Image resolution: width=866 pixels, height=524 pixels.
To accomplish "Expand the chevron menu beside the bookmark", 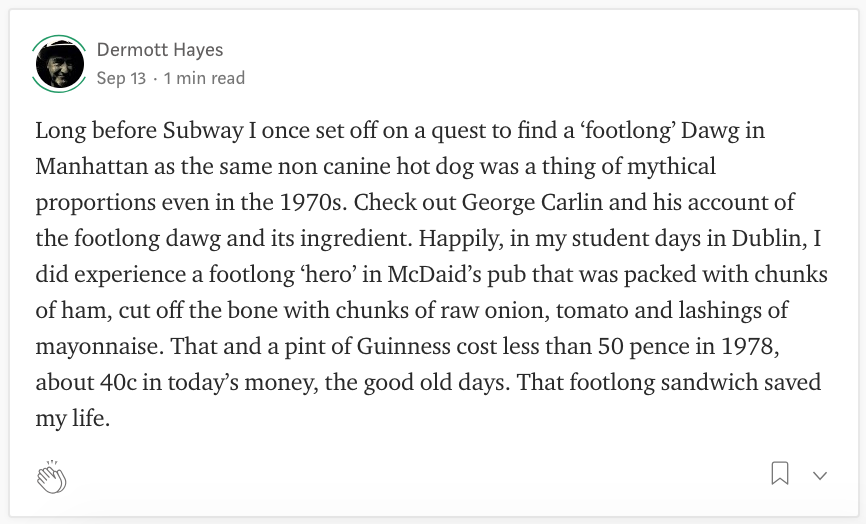I will pyautogui.click(x=820, y=475).
